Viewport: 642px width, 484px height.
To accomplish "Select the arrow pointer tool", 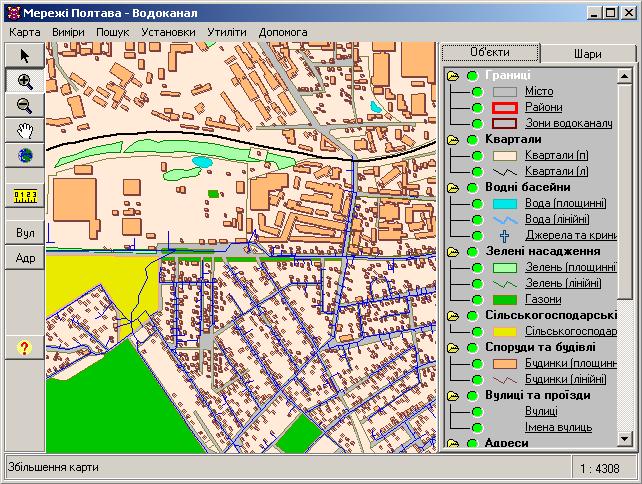I will 24,56.
